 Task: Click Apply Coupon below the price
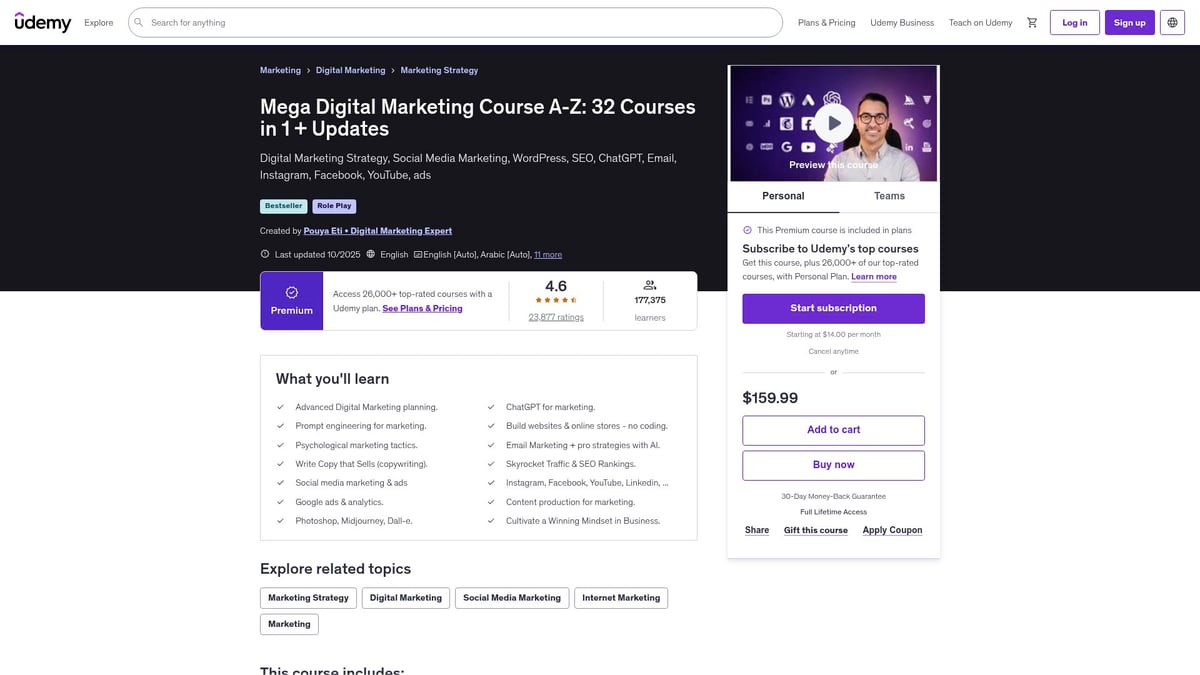pos(892,530)
